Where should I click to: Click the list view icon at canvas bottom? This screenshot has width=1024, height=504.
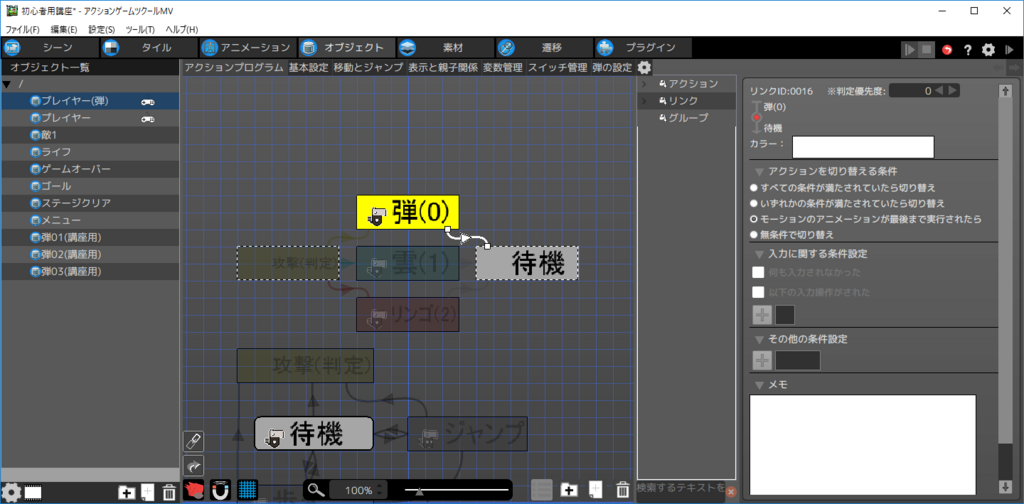pos(541,490)
